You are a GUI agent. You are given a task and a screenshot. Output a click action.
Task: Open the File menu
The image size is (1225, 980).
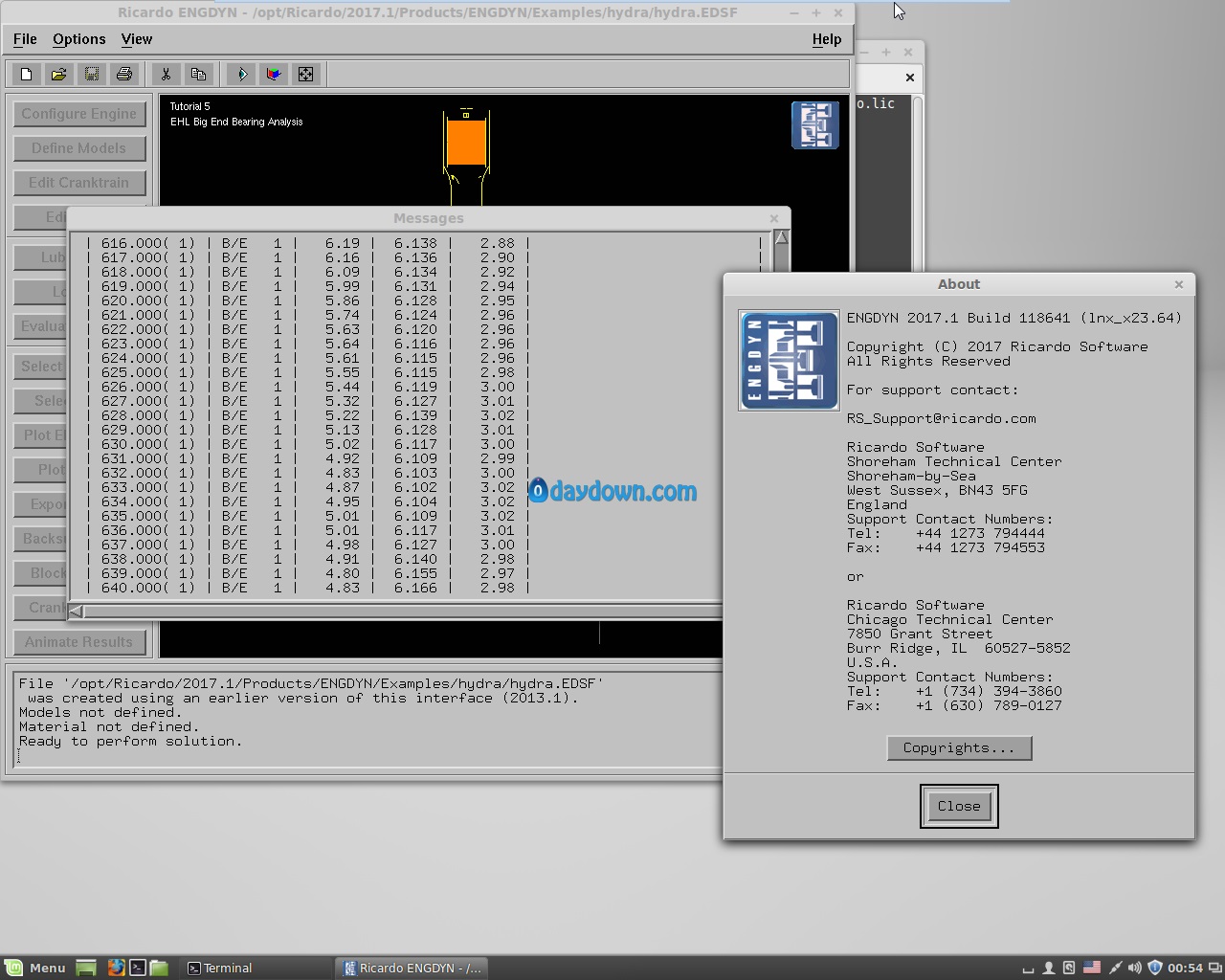pos(25,39)
